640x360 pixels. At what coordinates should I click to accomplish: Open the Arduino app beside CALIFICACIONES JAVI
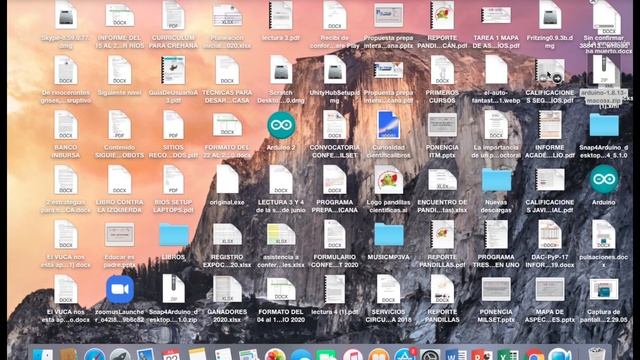(604, 180)
